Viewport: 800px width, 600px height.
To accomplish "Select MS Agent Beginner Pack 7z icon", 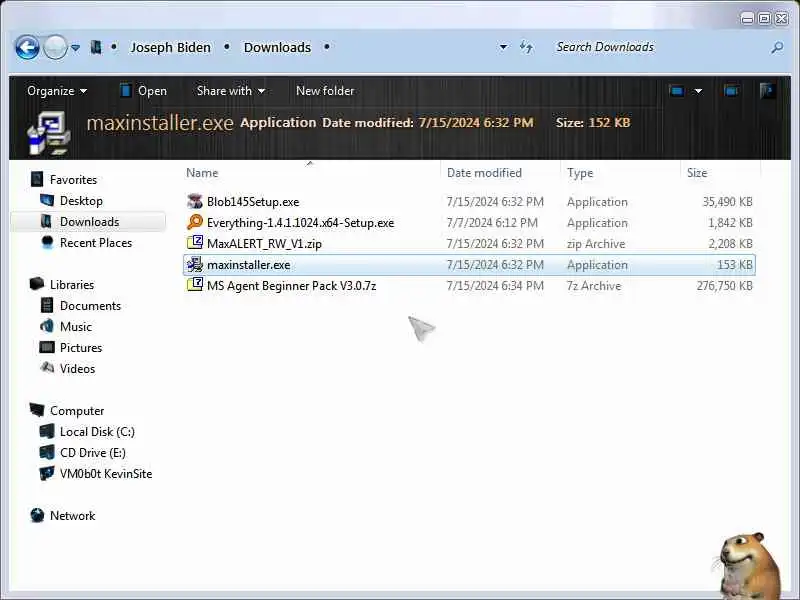I will coord(195,285).
